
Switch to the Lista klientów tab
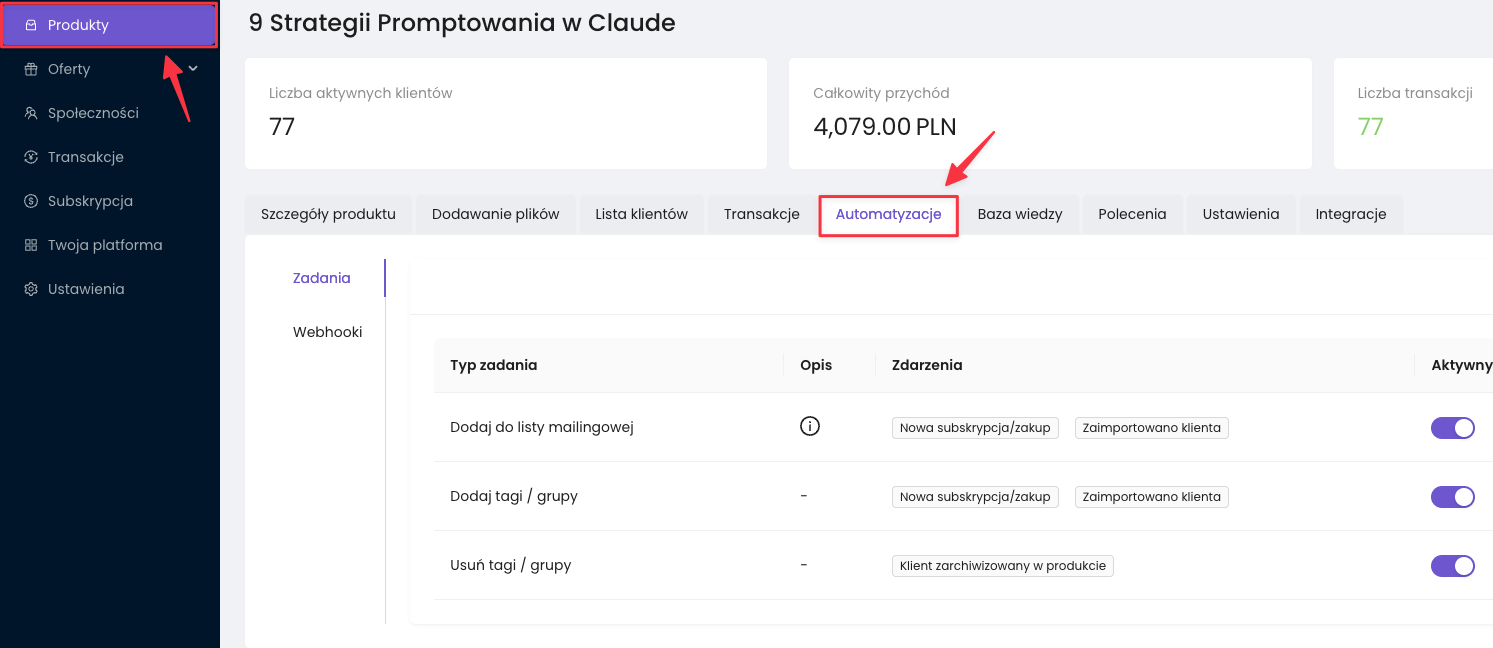[x=641, y=214]
